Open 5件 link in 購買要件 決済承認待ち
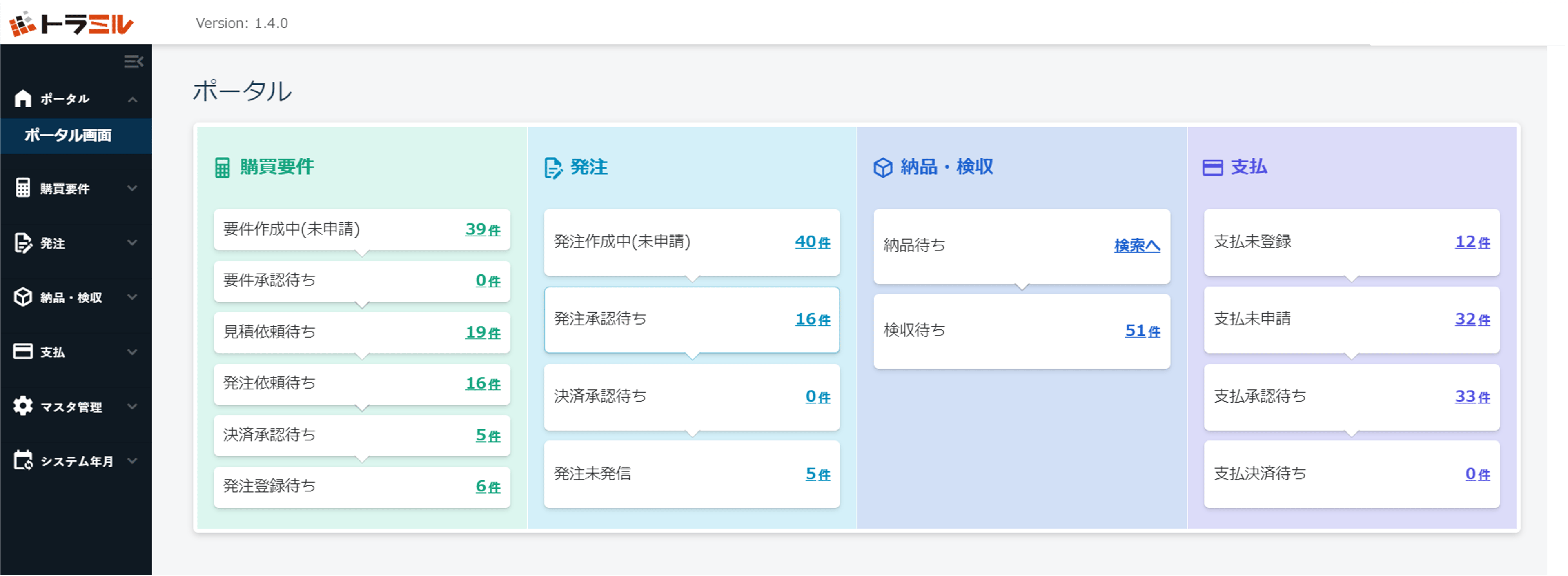This screenshot has height=576, width=1568. (488, 435)
